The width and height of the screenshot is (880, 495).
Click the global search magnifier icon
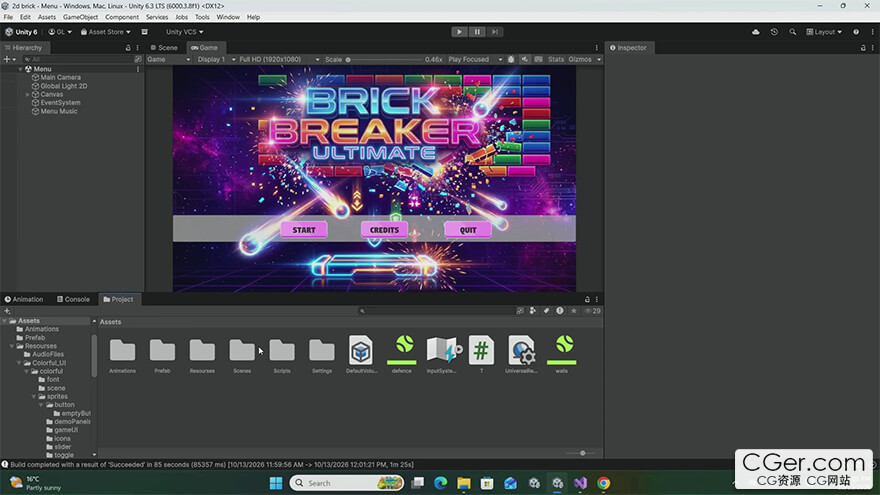coord(792,32)
